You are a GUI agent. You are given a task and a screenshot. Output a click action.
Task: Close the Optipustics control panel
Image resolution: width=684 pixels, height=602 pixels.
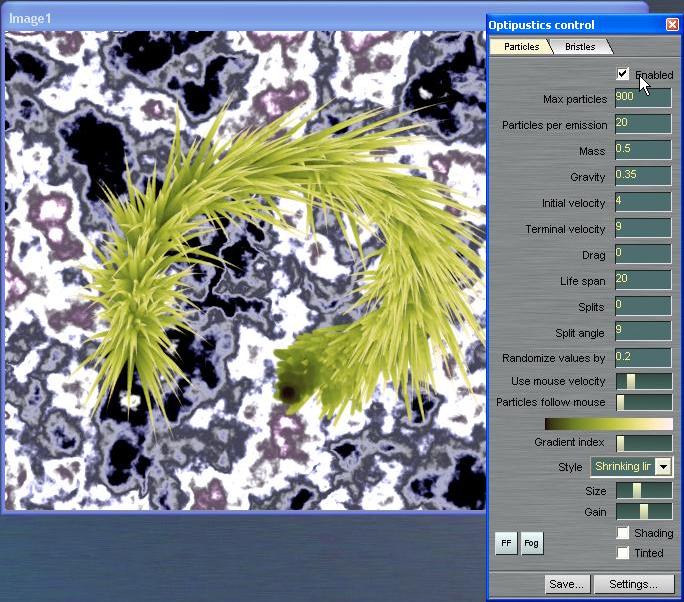tap(672, 25)
